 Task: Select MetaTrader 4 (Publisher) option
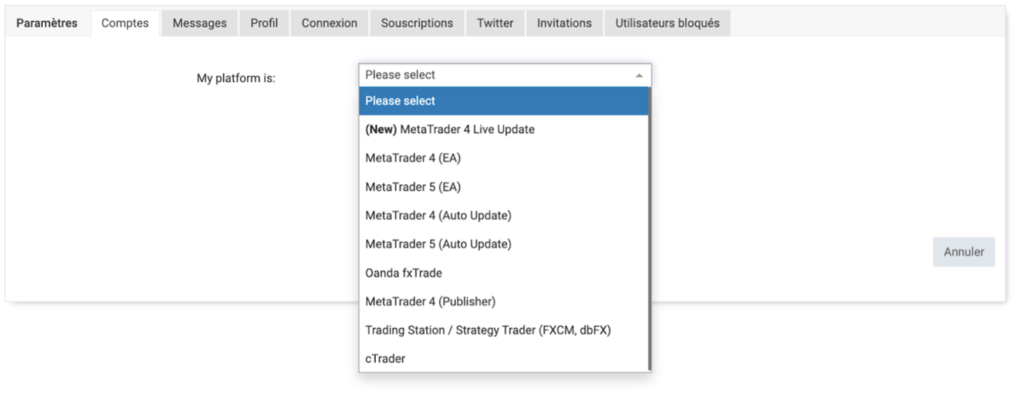[504, 301]
